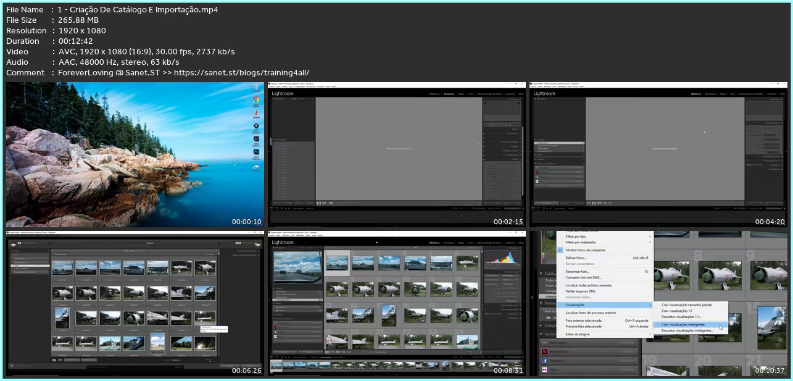
Task: Choose 'Descartar visualizações 1:1...' item
Action: (x=681, y=316)
